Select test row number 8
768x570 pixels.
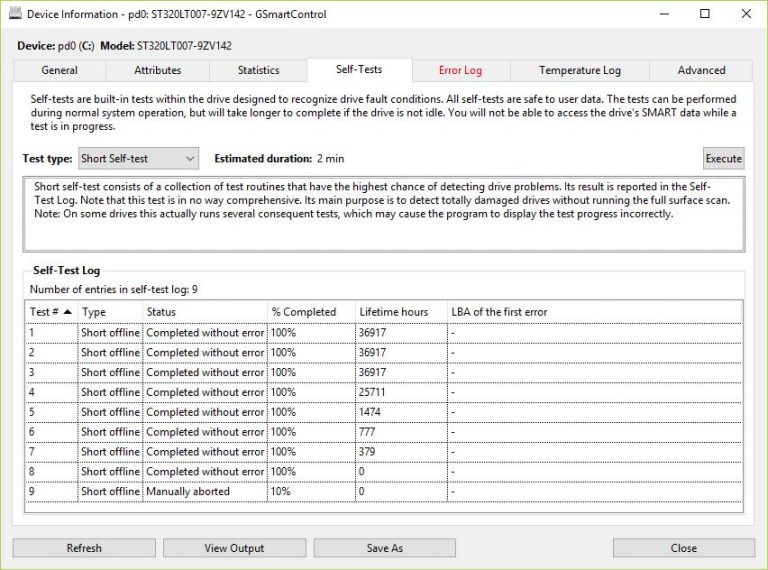384,472
